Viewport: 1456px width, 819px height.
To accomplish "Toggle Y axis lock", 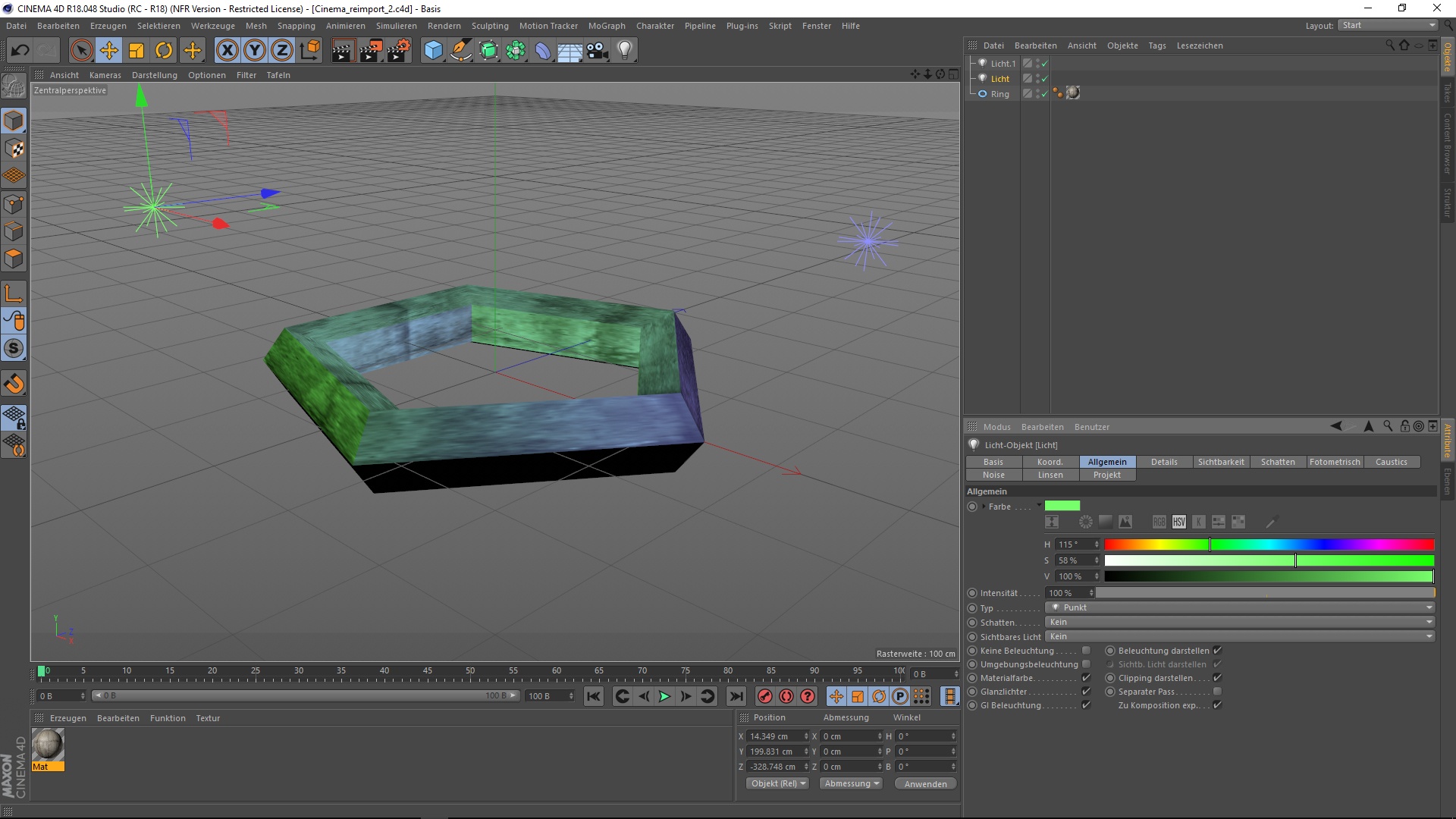I will coord(255,51).
